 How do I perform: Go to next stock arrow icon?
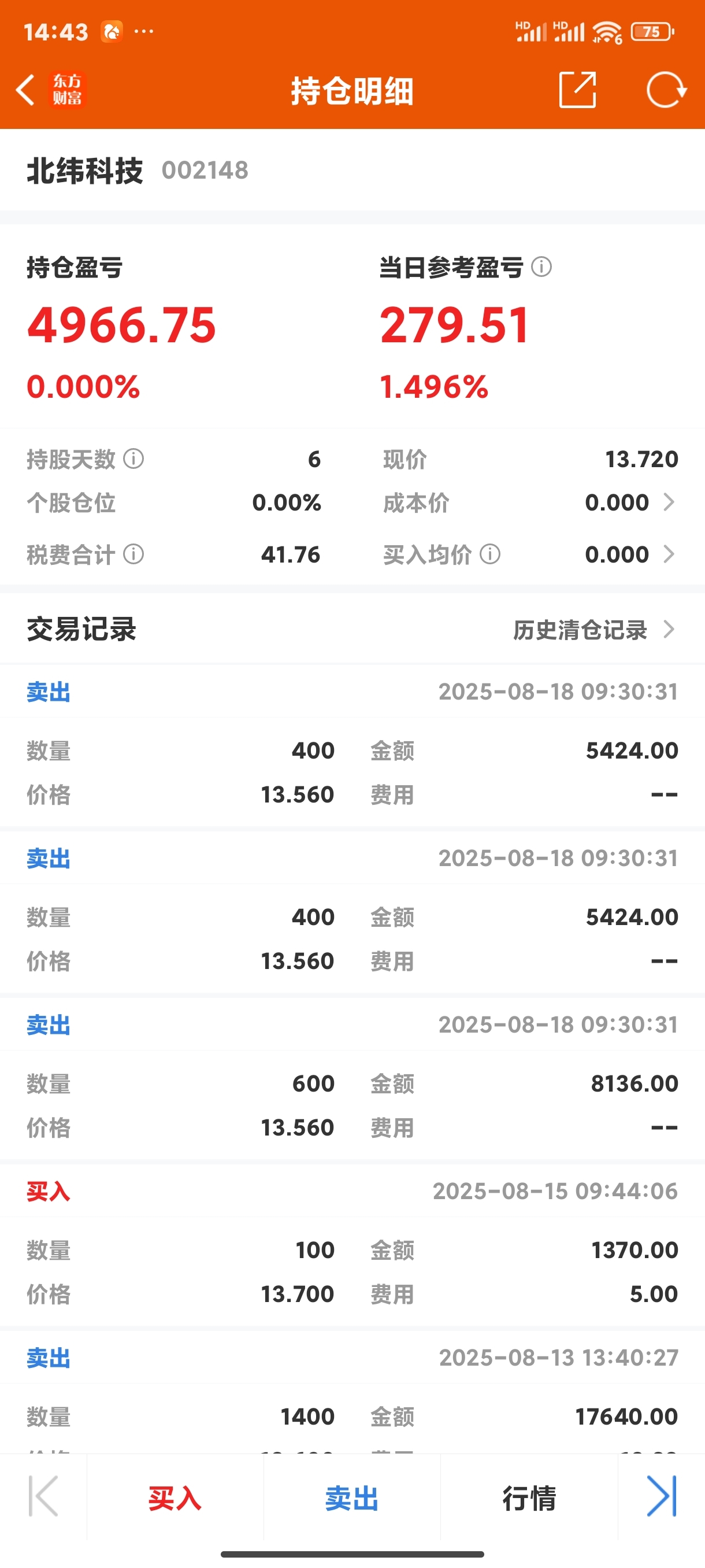[662, 1496]
